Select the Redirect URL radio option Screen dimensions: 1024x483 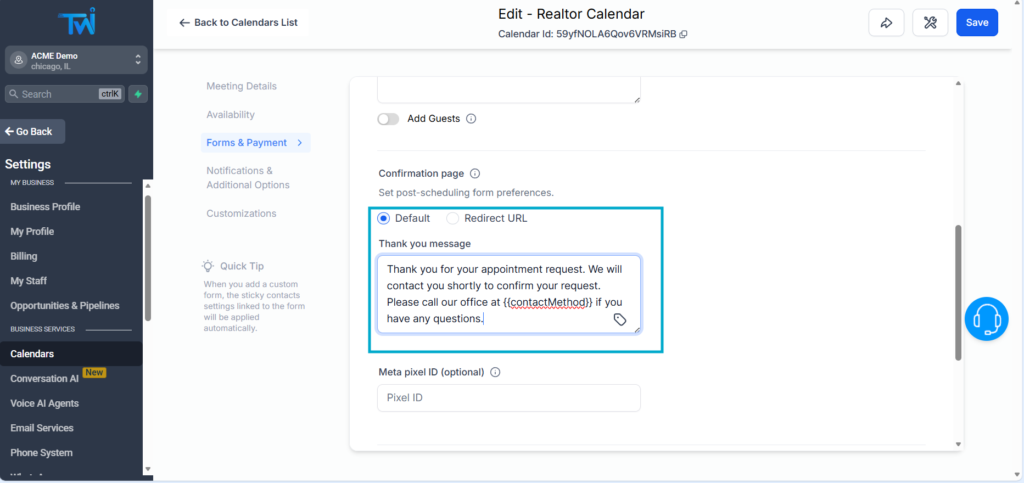pos(453,218)
